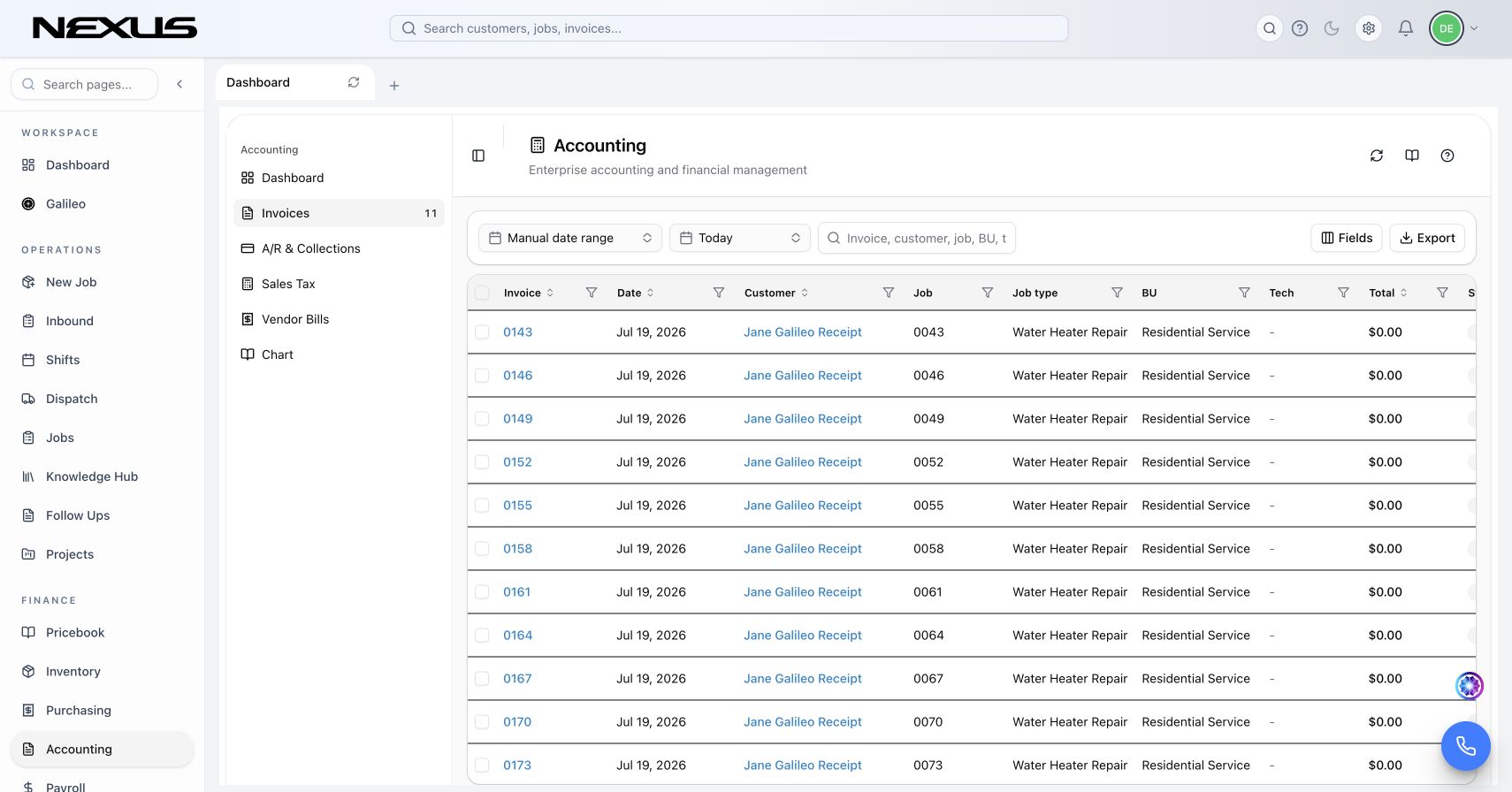
Task: Open Galileo in the Workspace sidebar
Action: (102, 204)
